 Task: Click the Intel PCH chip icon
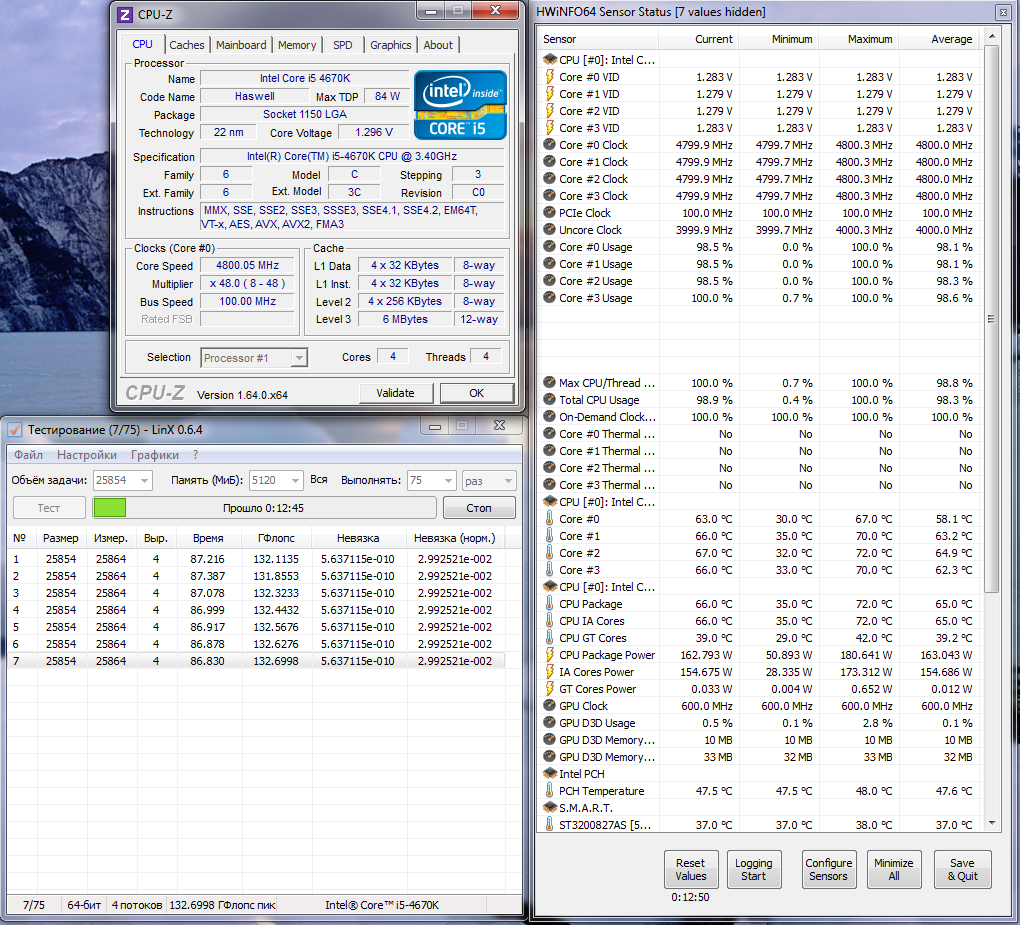pos(550,773)
